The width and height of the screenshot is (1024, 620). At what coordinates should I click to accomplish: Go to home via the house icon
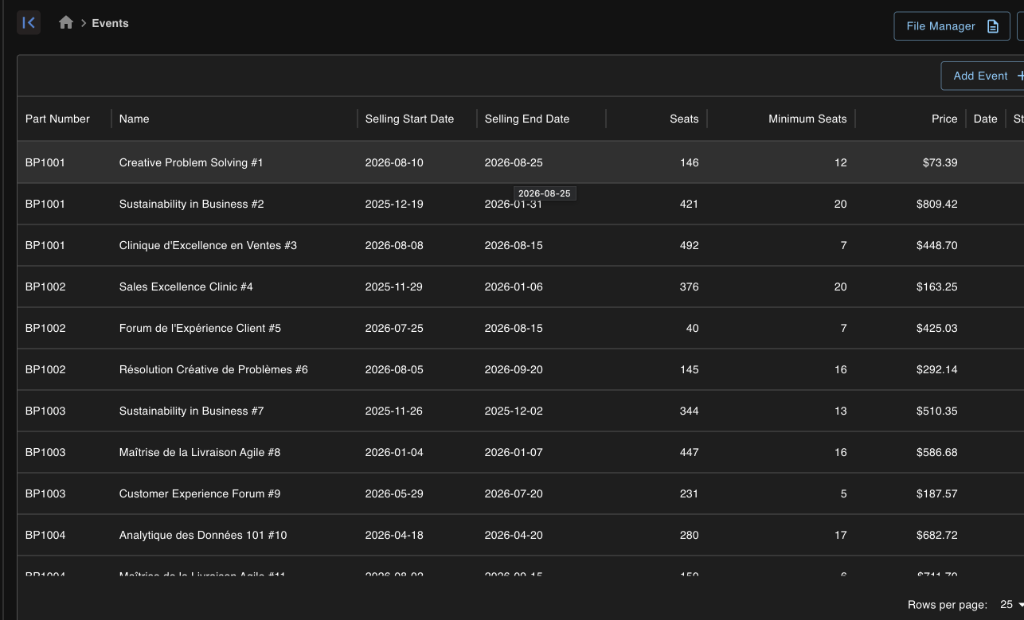pos(66,23)
